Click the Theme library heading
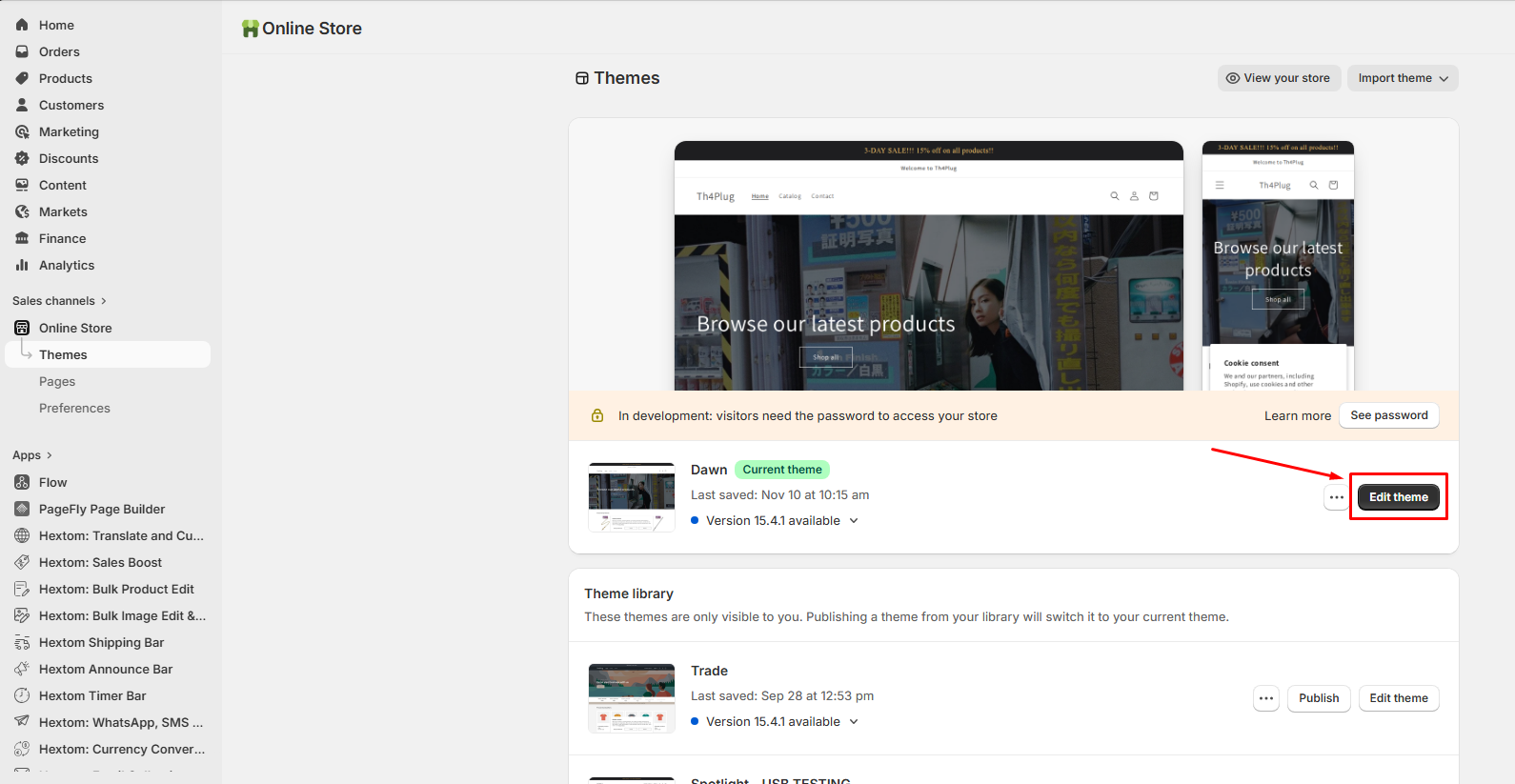This screenshot has width=1515, height=784. (629, 593)
